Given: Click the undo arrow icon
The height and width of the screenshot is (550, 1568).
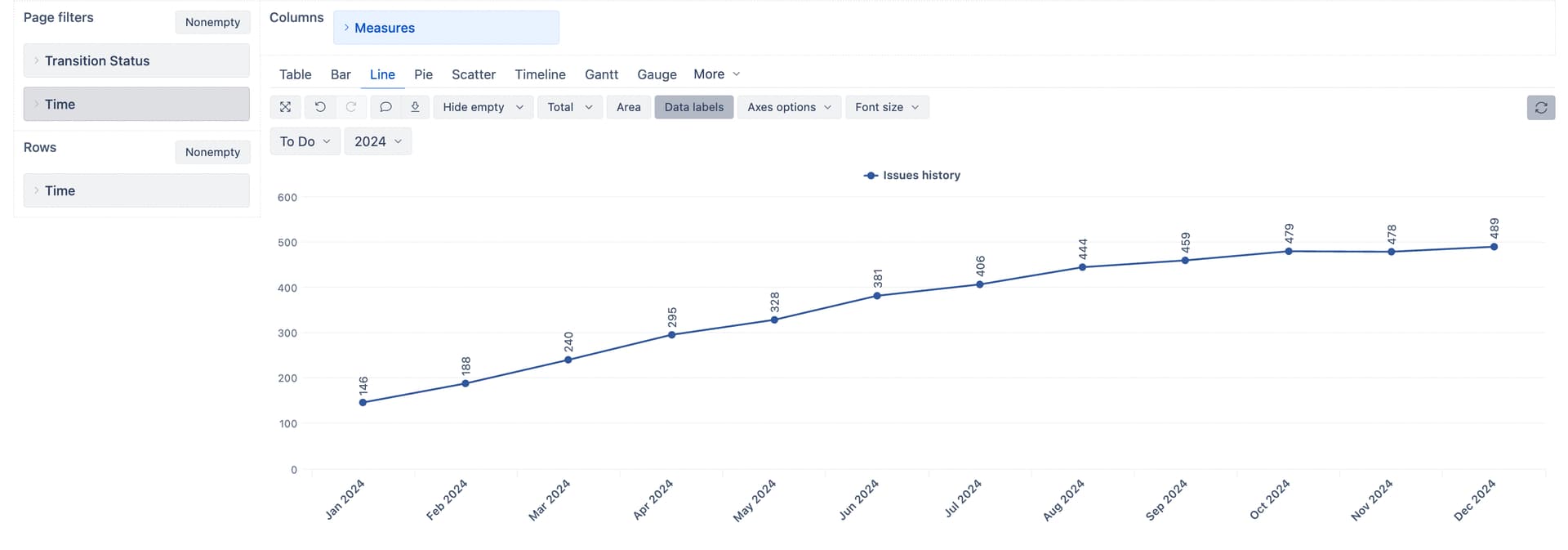Looking at the screenshot, I should [320, 107].
